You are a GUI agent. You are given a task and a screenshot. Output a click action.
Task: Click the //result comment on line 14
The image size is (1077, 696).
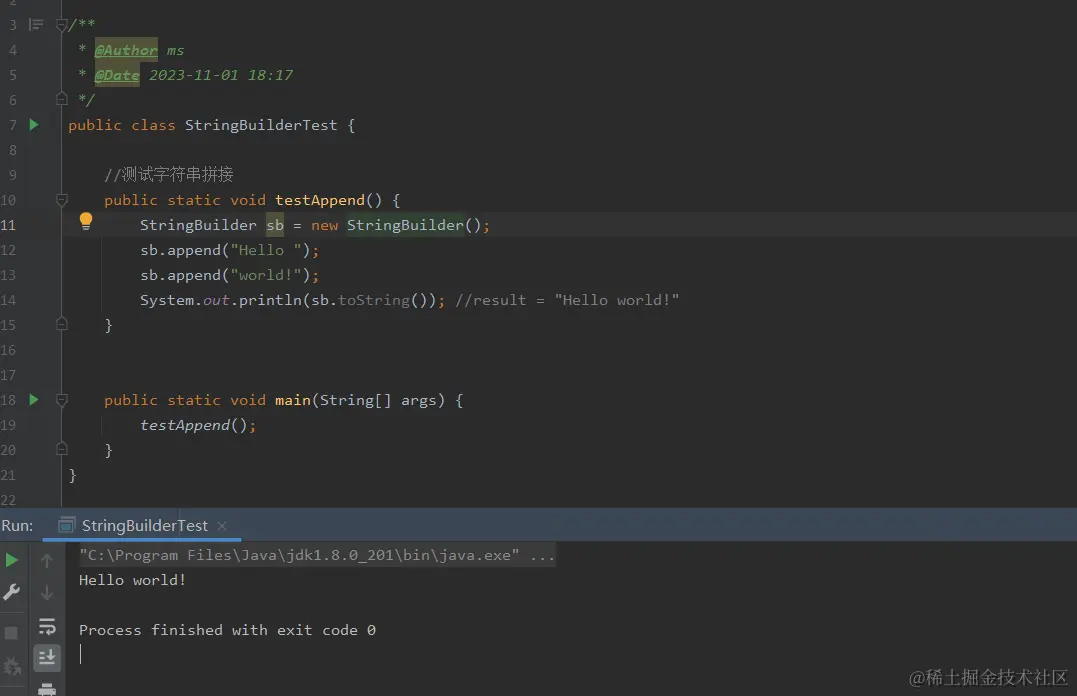[x=567, y=300]
